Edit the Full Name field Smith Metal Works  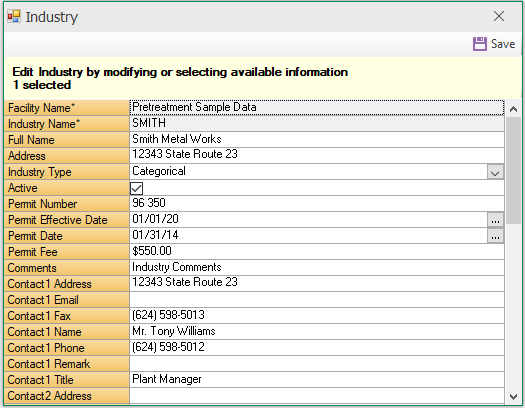(317, 140)
